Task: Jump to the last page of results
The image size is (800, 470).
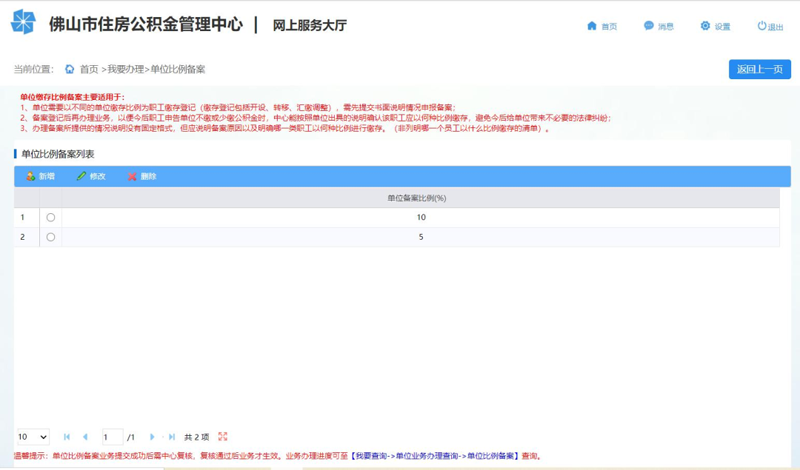Action: click(x=171, y=437)
